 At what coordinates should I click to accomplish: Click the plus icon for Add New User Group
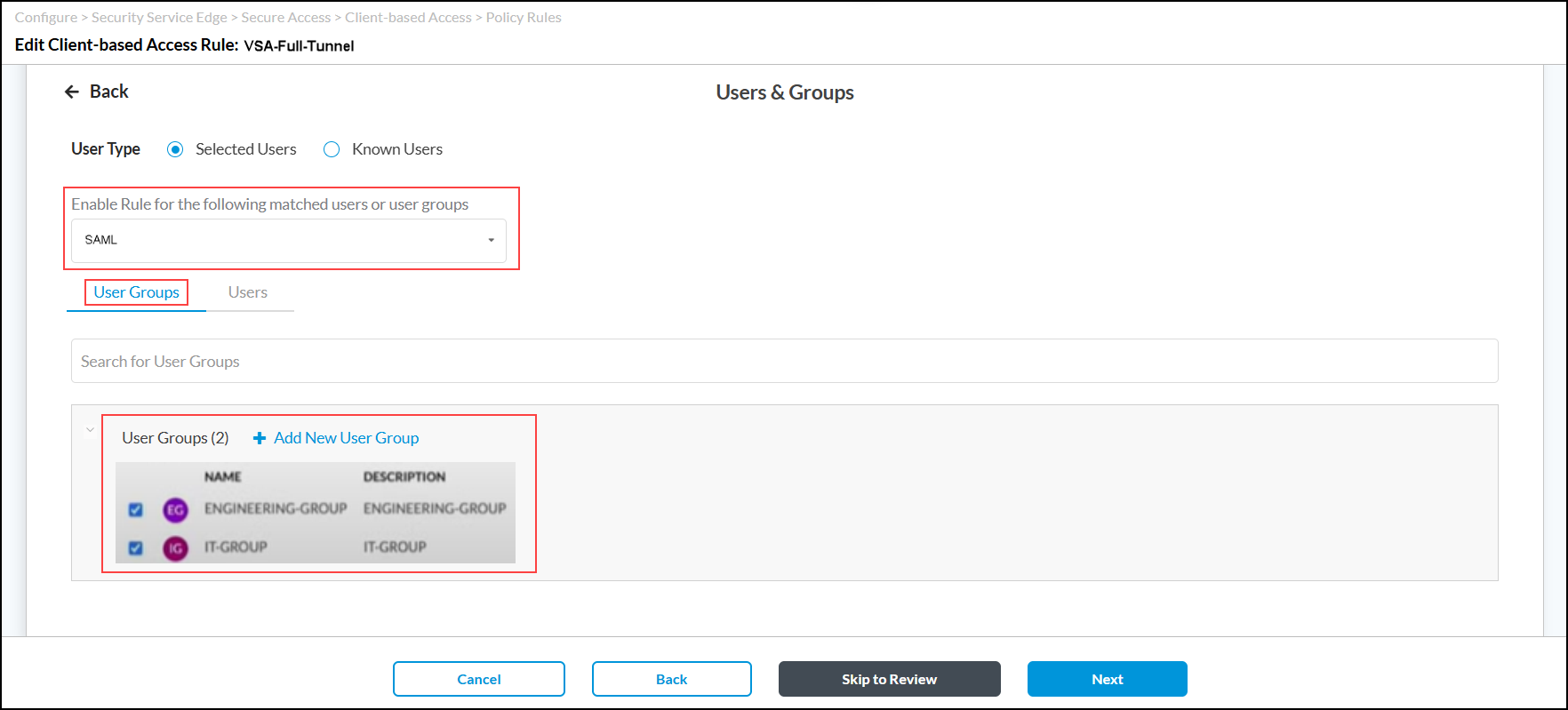pyautogui.click(x=260, y=438)
